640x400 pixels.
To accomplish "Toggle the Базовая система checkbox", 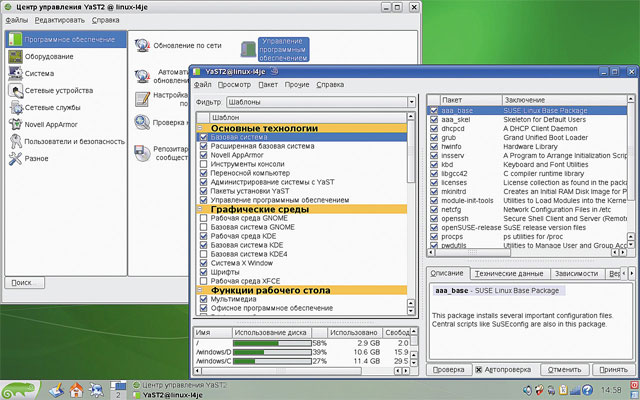I will [203, 137].
